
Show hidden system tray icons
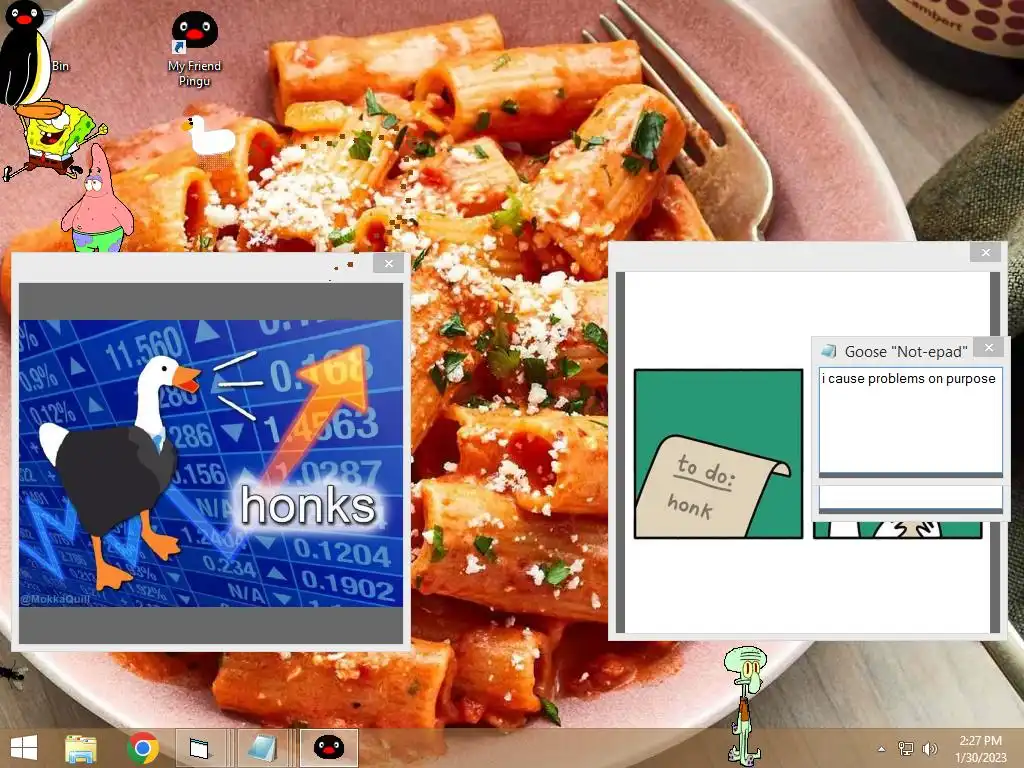point(881,749)
